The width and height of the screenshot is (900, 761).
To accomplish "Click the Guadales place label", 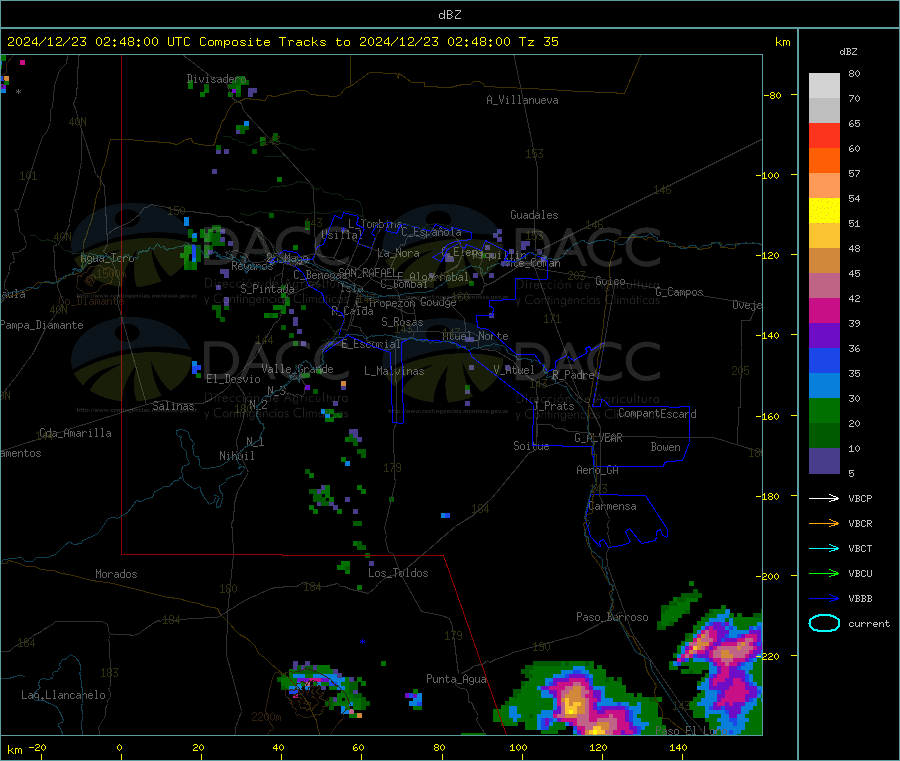I will [534, 215].
